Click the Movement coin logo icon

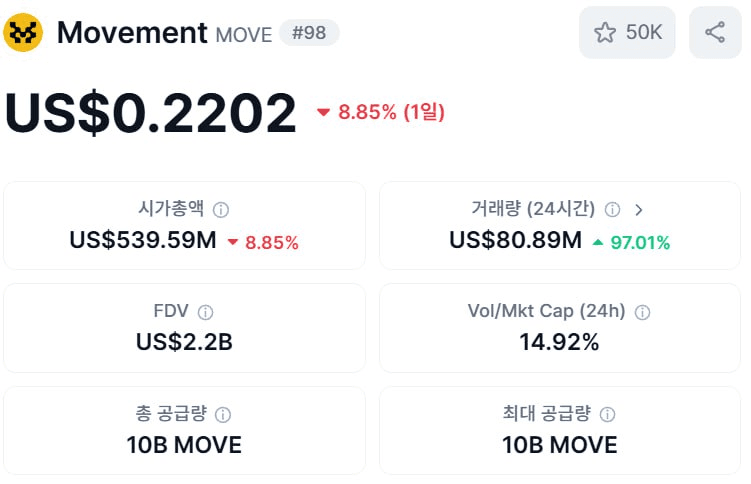(x=24, y=32)
